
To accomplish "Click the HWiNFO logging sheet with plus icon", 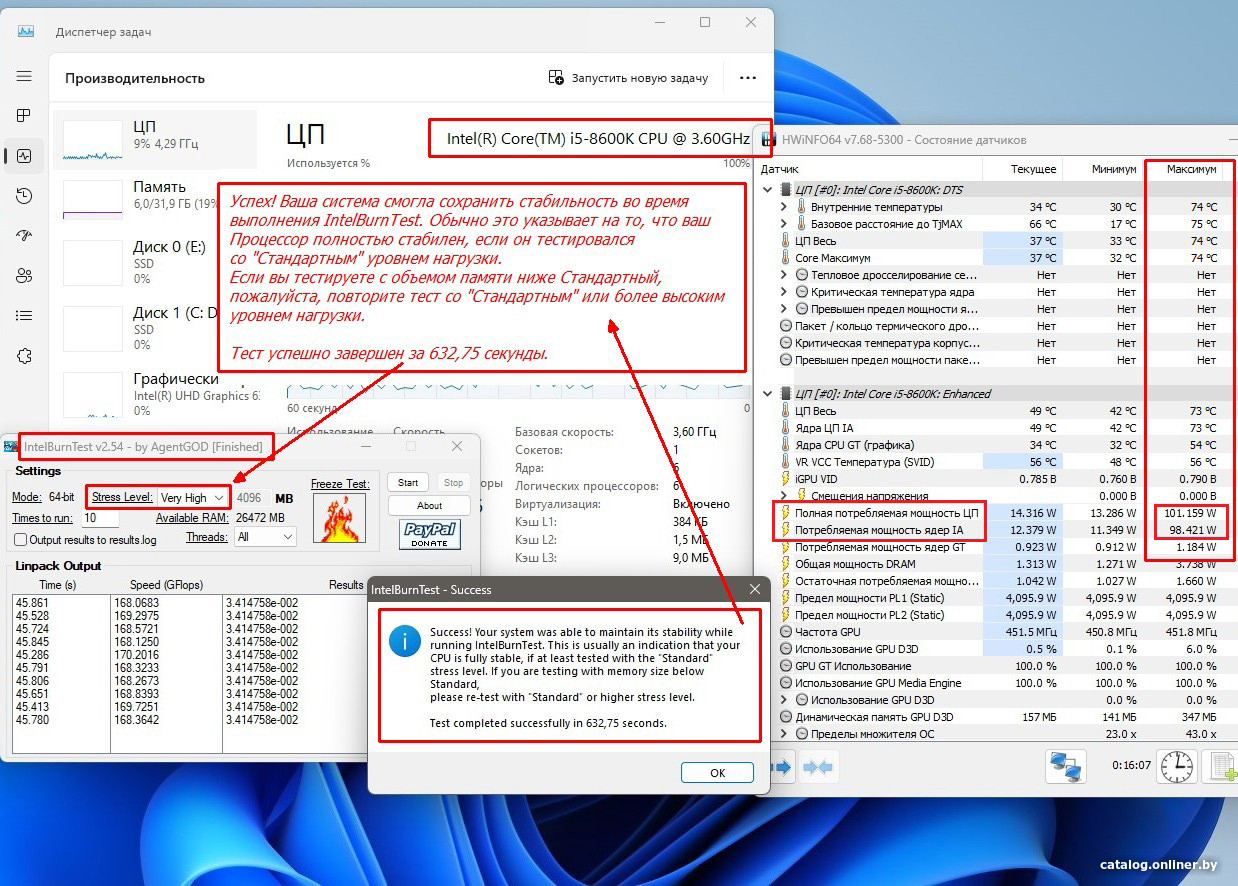I will 1221,767.
